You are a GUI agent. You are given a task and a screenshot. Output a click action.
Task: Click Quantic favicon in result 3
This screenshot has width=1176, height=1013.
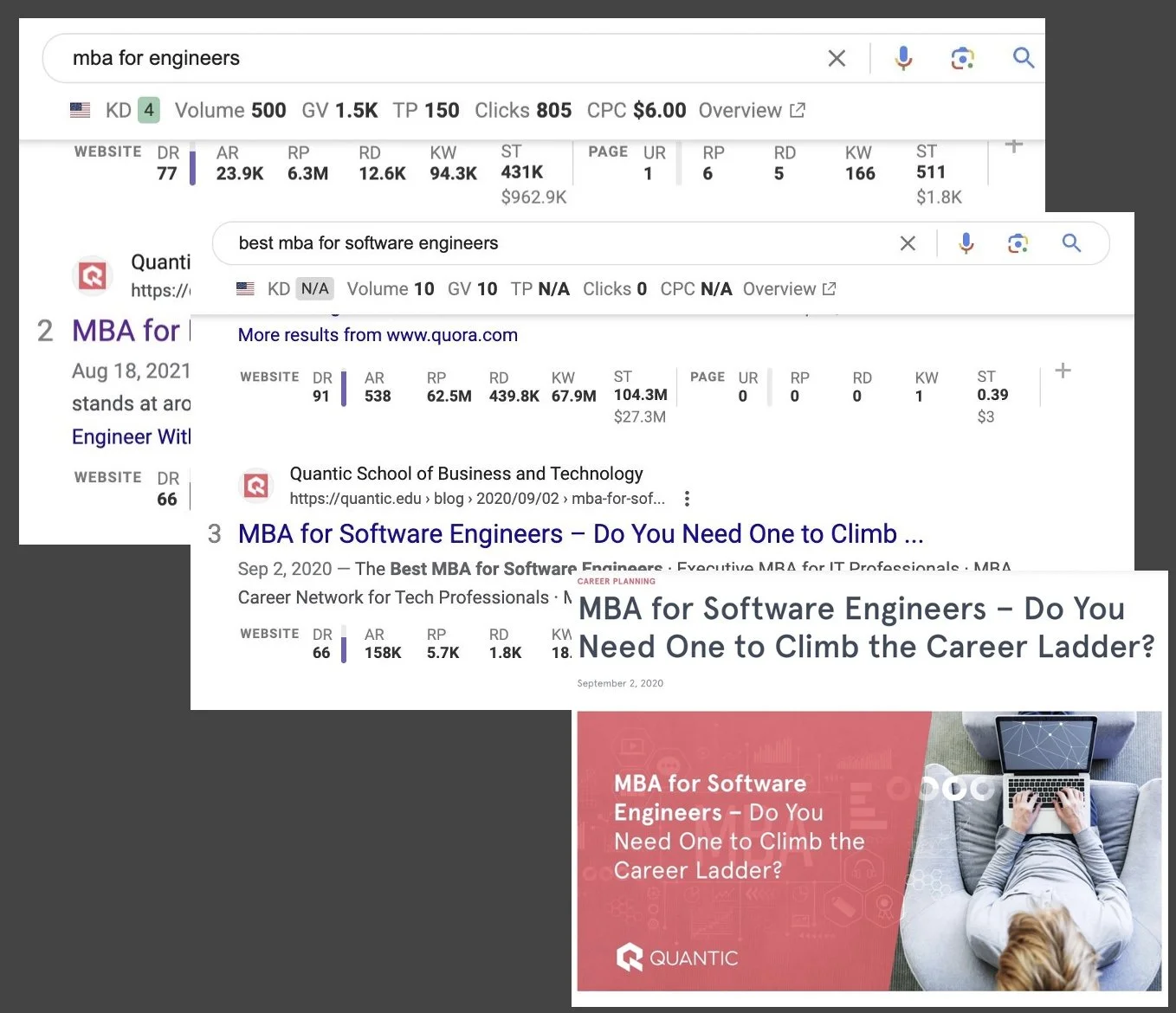click(256, 486)
